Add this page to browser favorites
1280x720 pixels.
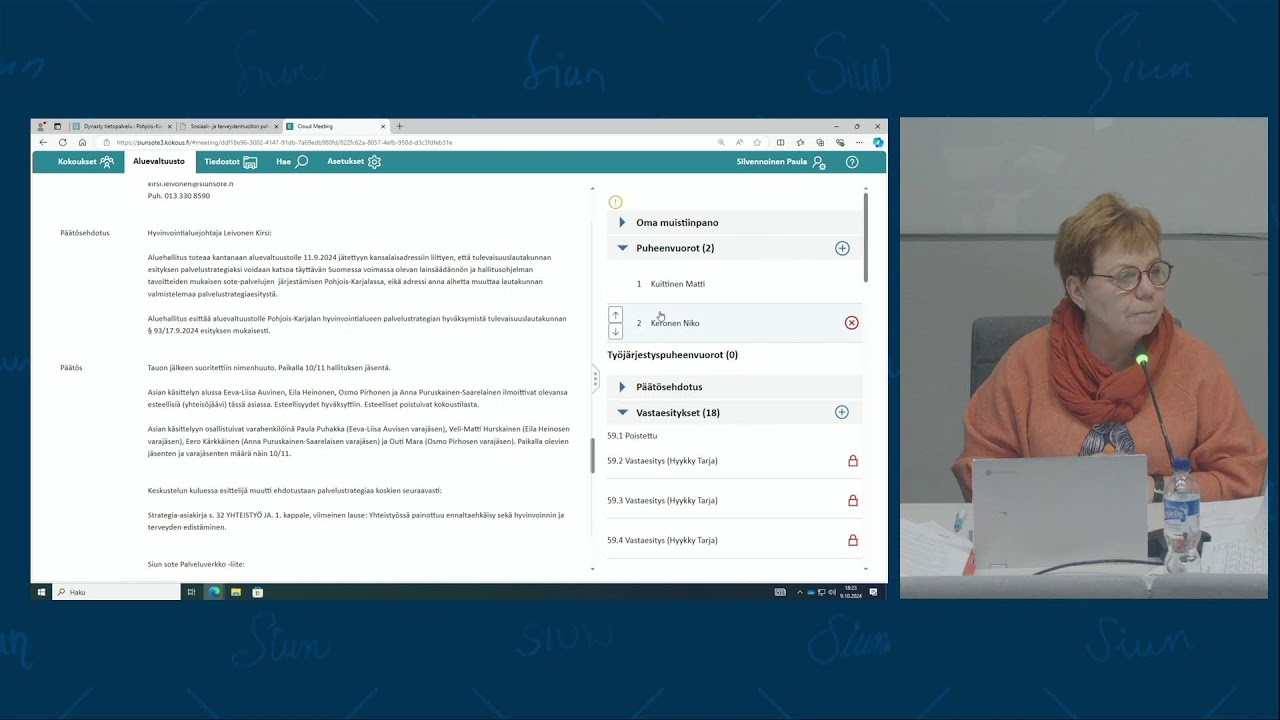click(x=757, y=142)
